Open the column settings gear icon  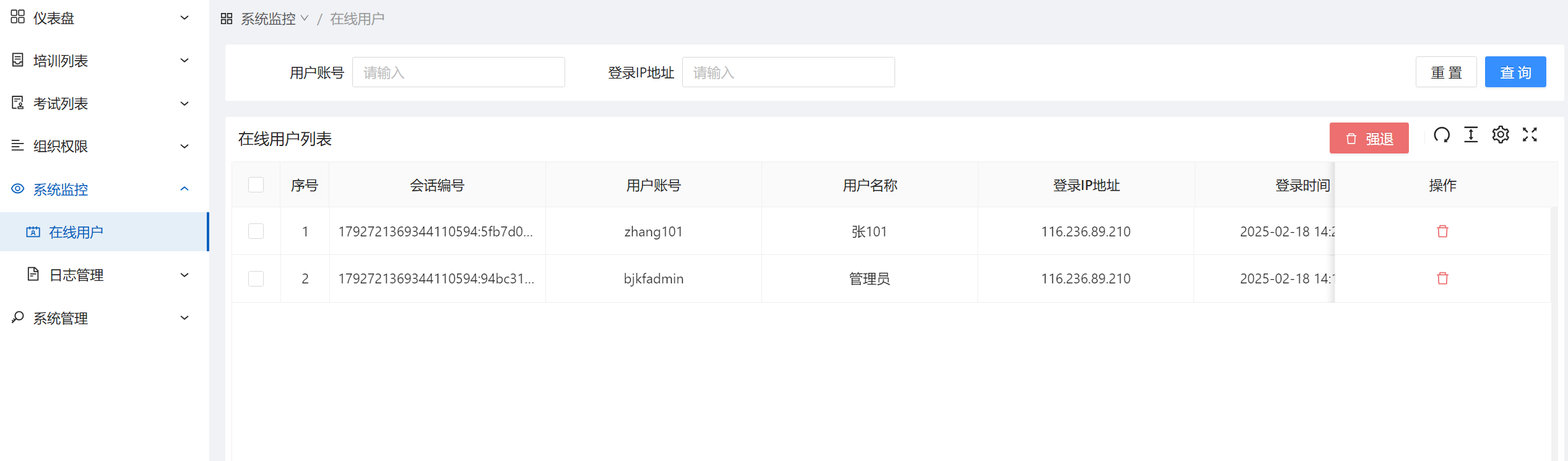click(1501, 135)
